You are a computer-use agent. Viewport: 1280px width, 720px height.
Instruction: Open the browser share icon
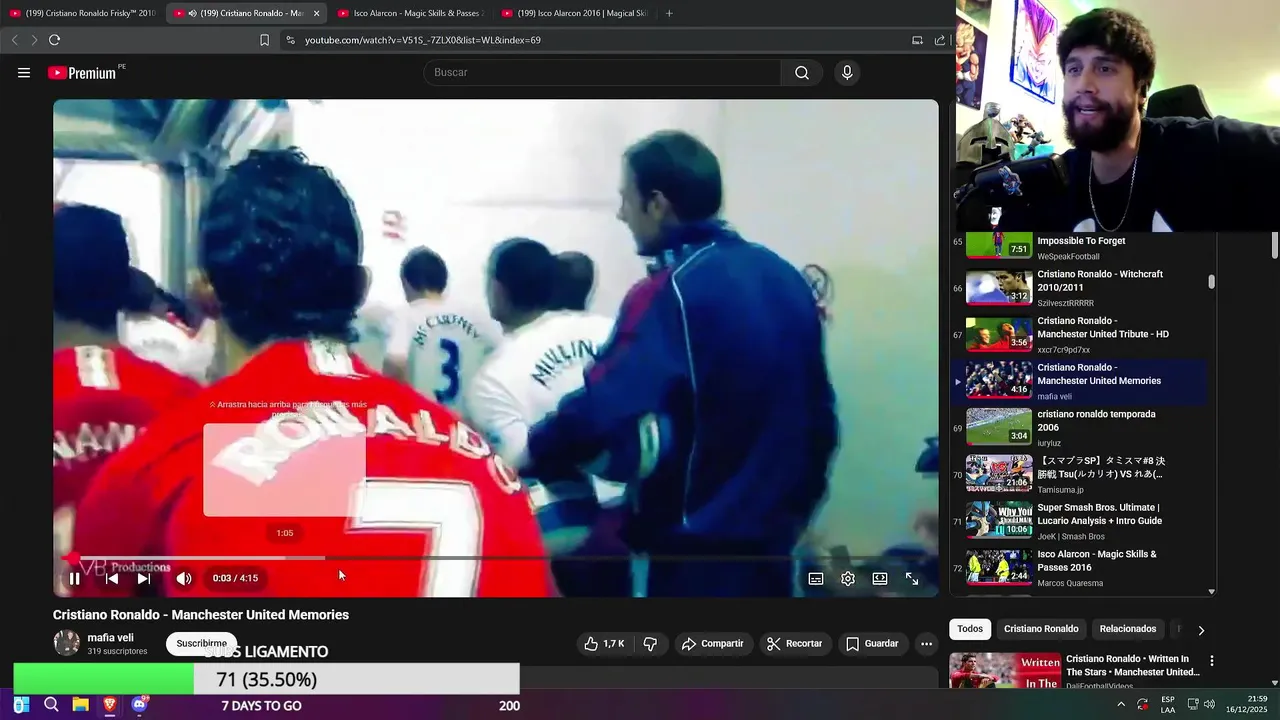[940, 40]
